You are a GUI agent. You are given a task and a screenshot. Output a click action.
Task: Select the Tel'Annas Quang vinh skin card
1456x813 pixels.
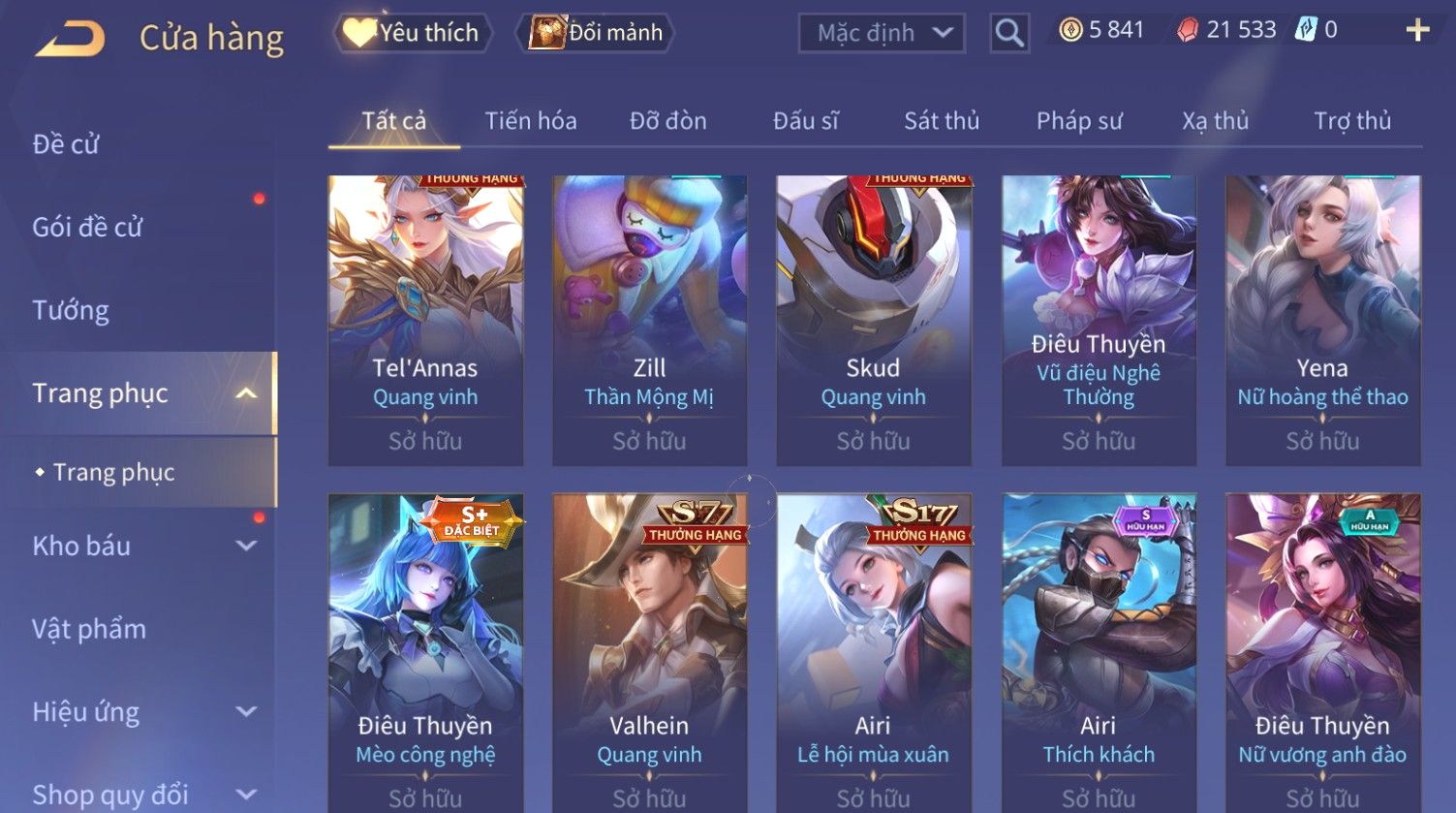(x=425, y=321)
